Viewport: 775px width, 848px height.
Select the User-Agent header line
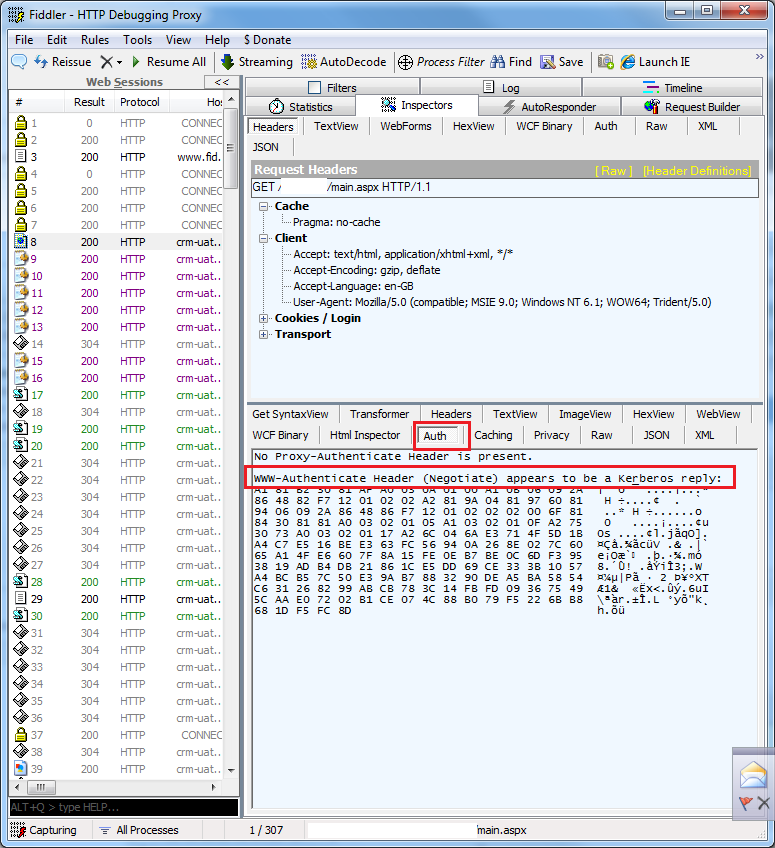click(x=502, y=302)
